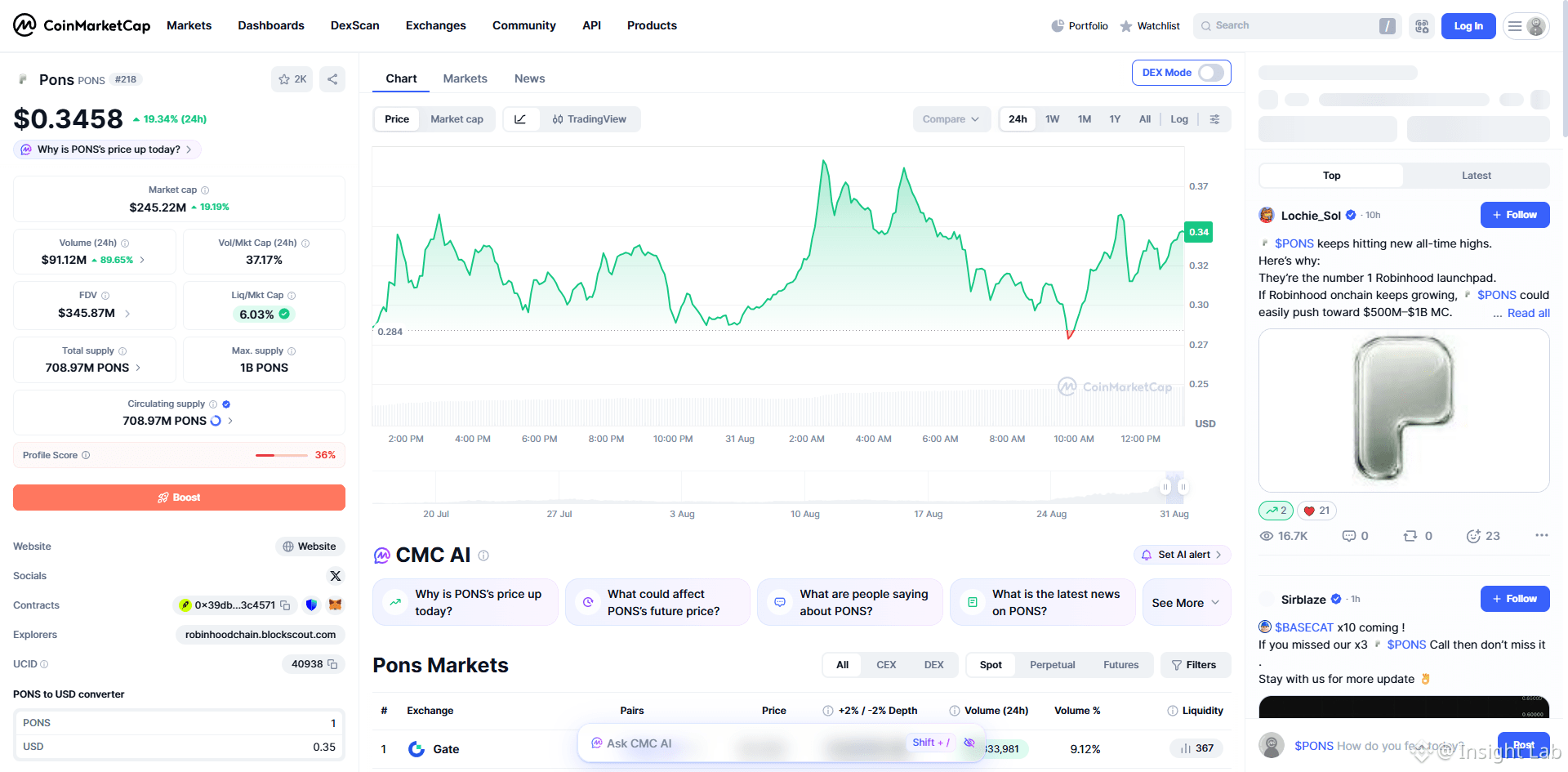Image resolution: width=1568 pixels, height=772 pixels.
Task: Show Profile Score info icon
Action: [86, 455]
